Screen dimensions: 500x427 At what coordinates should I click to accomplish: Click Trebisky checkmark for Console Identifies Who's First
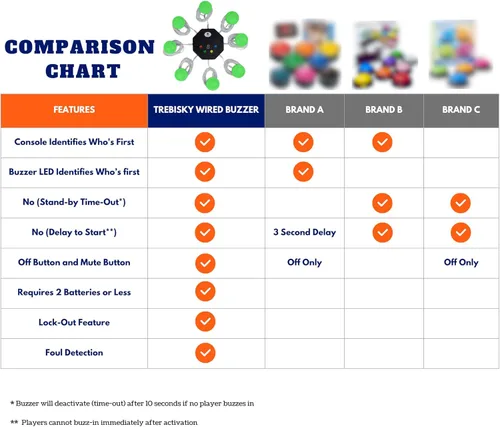tap(205, 142)
